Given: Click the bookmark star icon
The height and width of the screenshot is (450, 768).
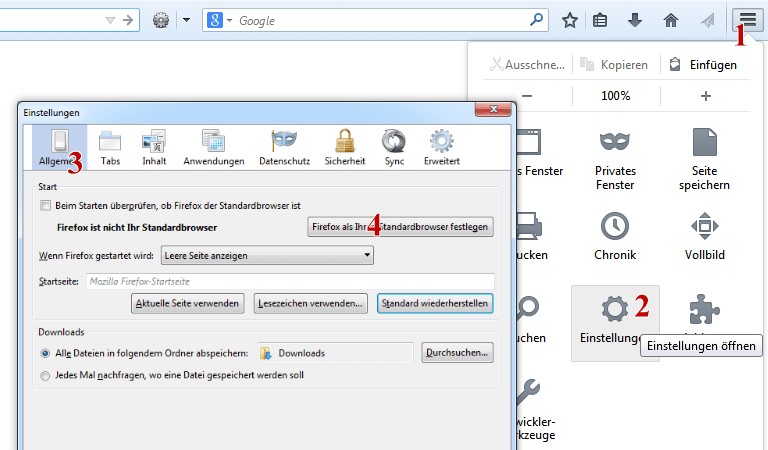Looking at the screenshot, I should pos(570,21).
